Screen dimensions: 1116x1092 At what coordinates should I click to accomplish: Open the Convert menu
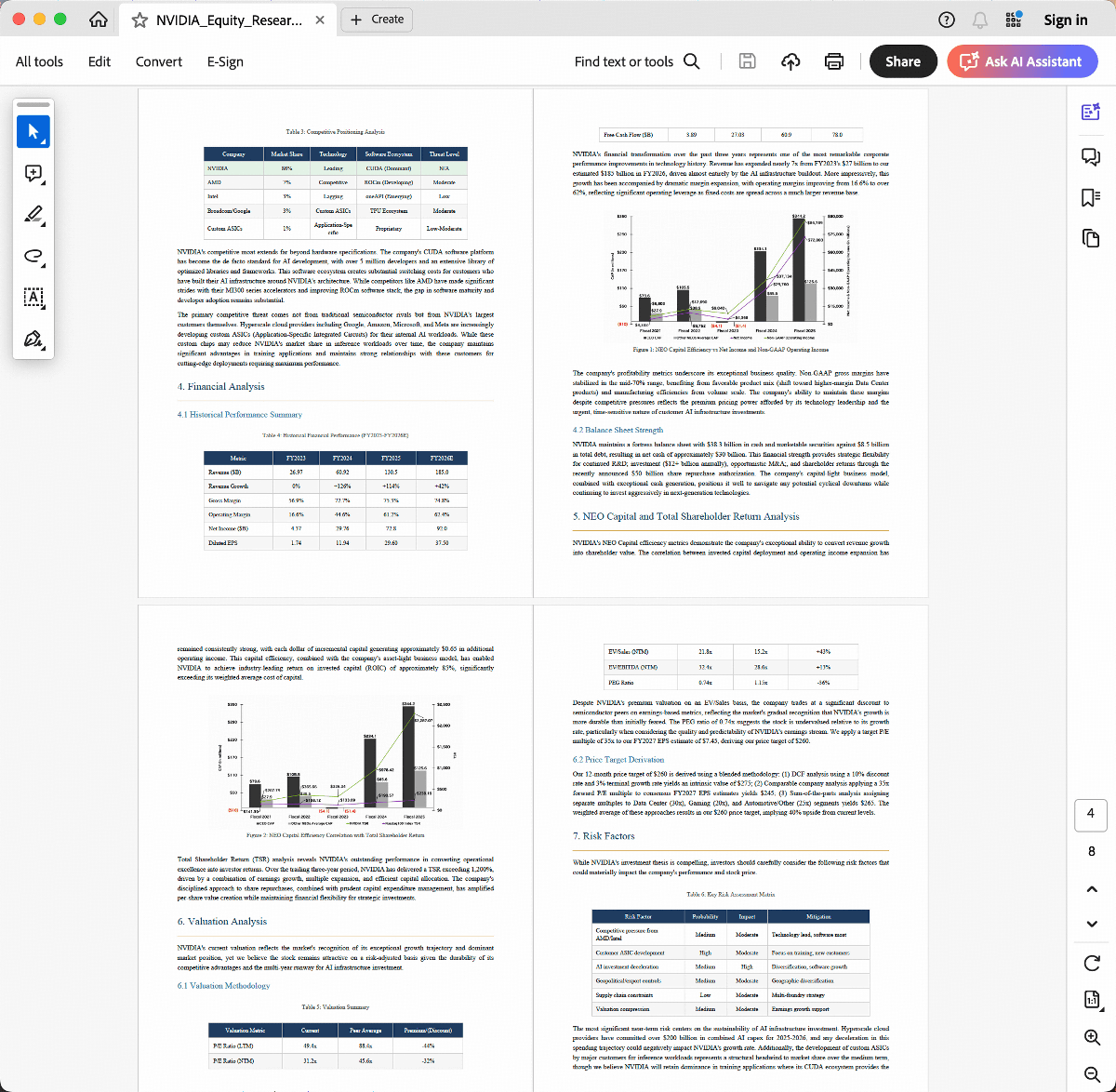[159, 61]
